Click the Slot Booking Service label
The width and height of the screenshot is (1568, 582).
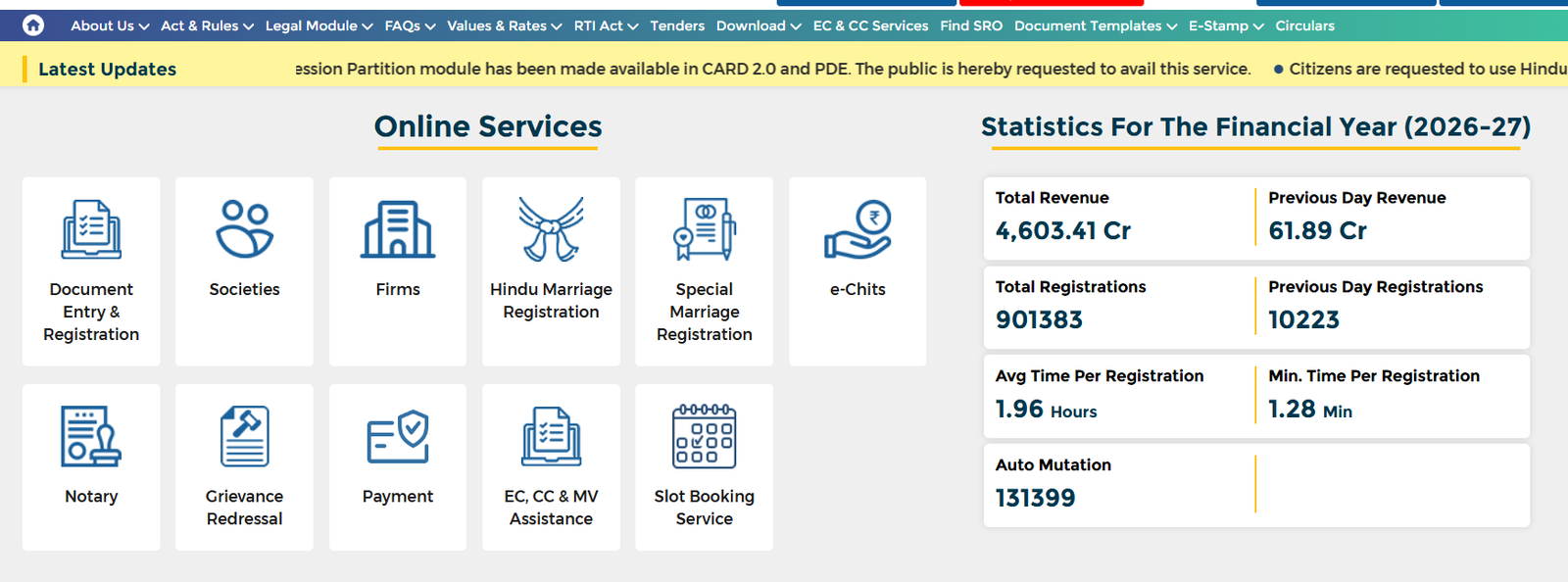click(x=705, y=508)
